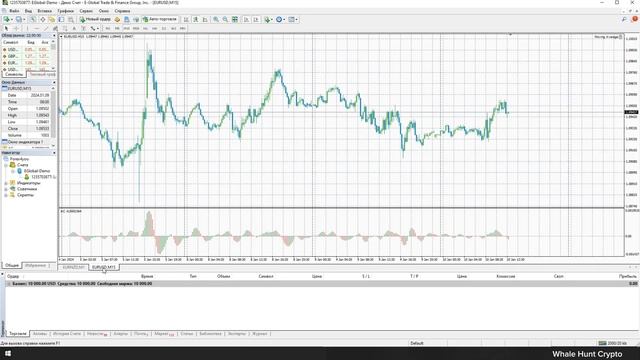The image size is (640, 360).
Task: Click the Время column header
Action: point(147,276)
